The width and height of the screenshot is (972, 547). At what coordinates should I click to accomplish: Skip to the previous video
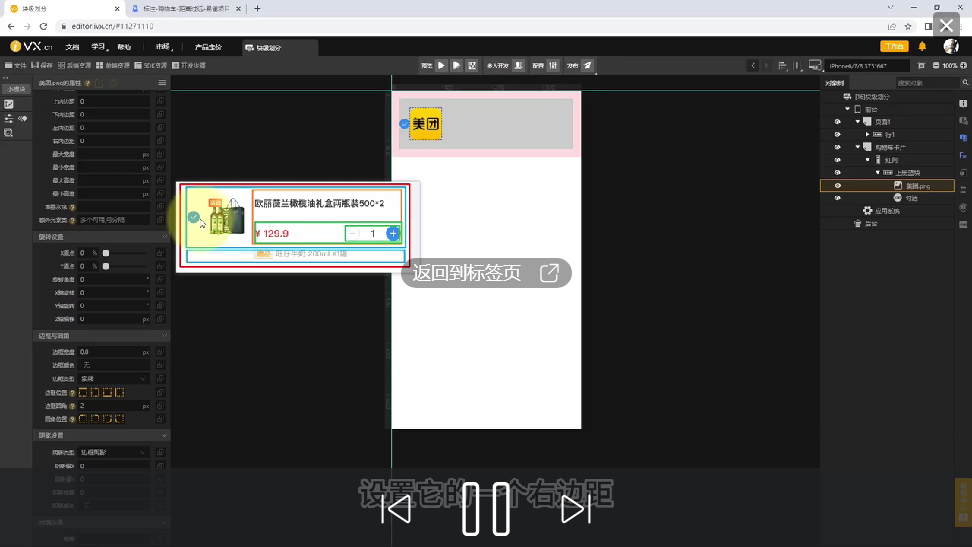(x=396, y=509)
